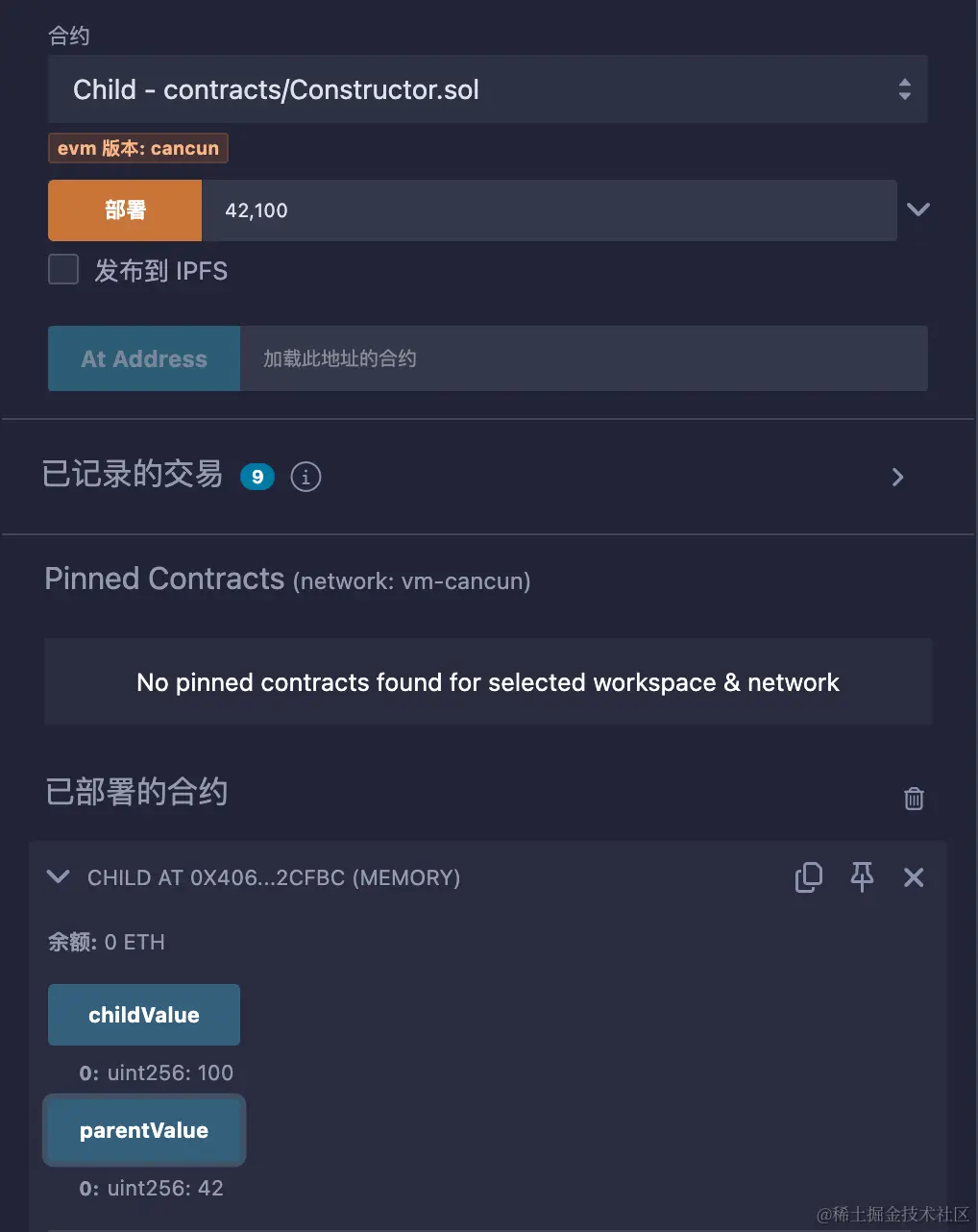
Task: Click the At Address button
Action: coord(144,358)
